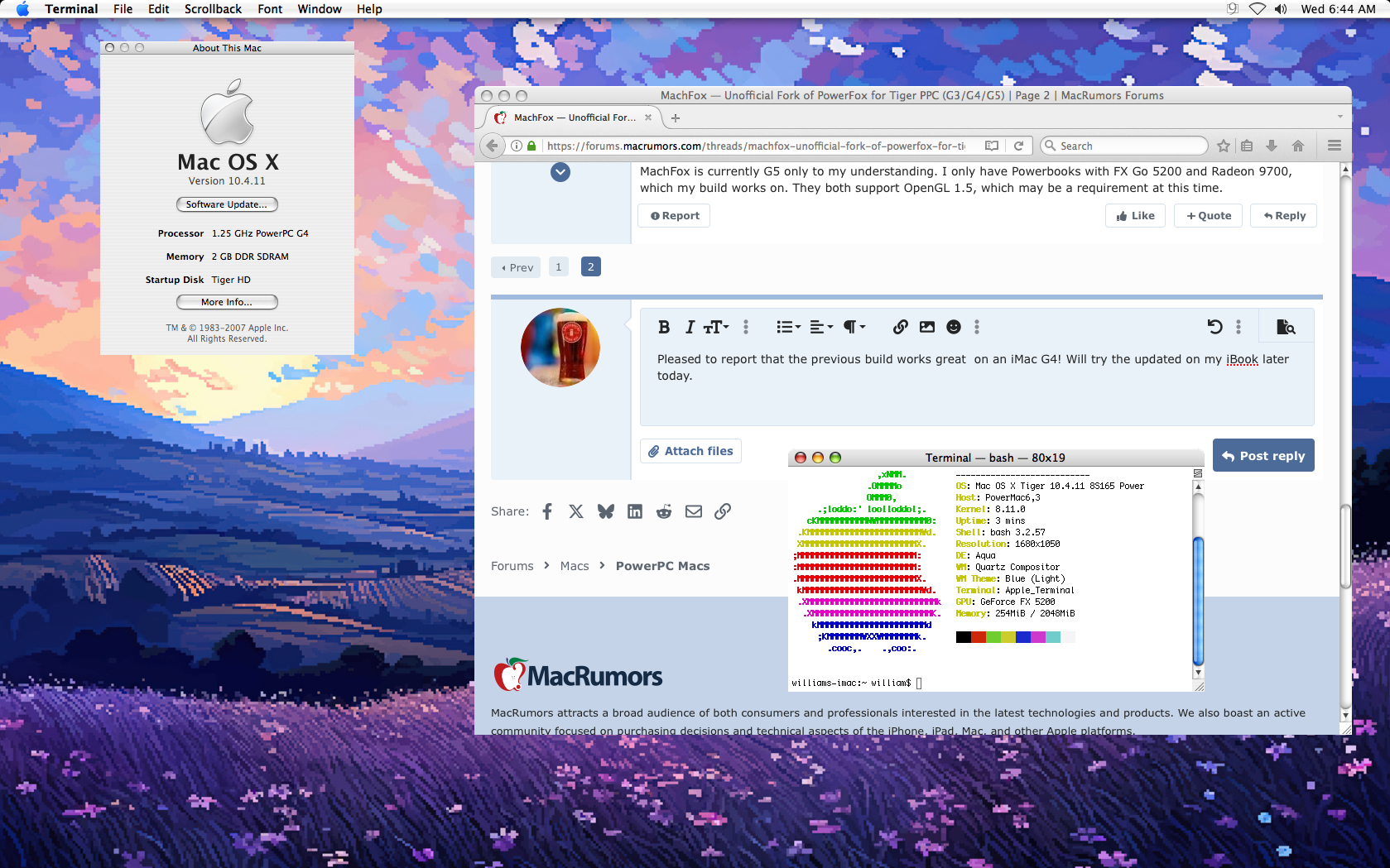This screenshot has width=1390, height=868.
Task: Open the Window menu
Action: click(x=320, y=9)
